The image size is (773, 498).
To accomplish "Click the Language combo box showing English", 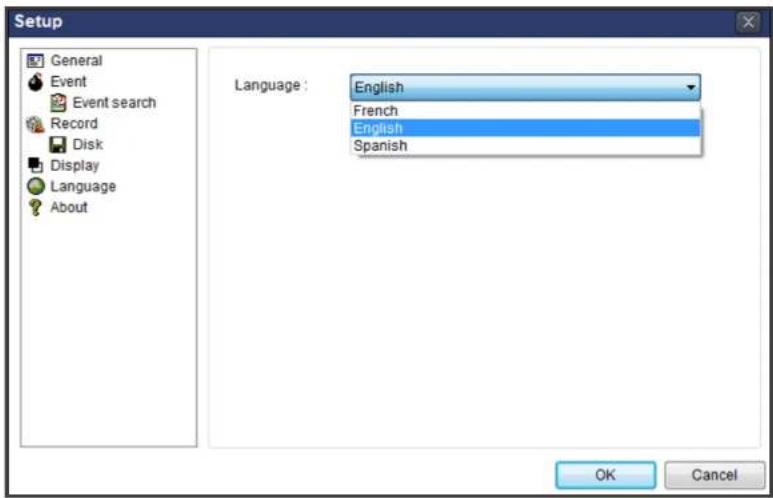I will 525,87.
